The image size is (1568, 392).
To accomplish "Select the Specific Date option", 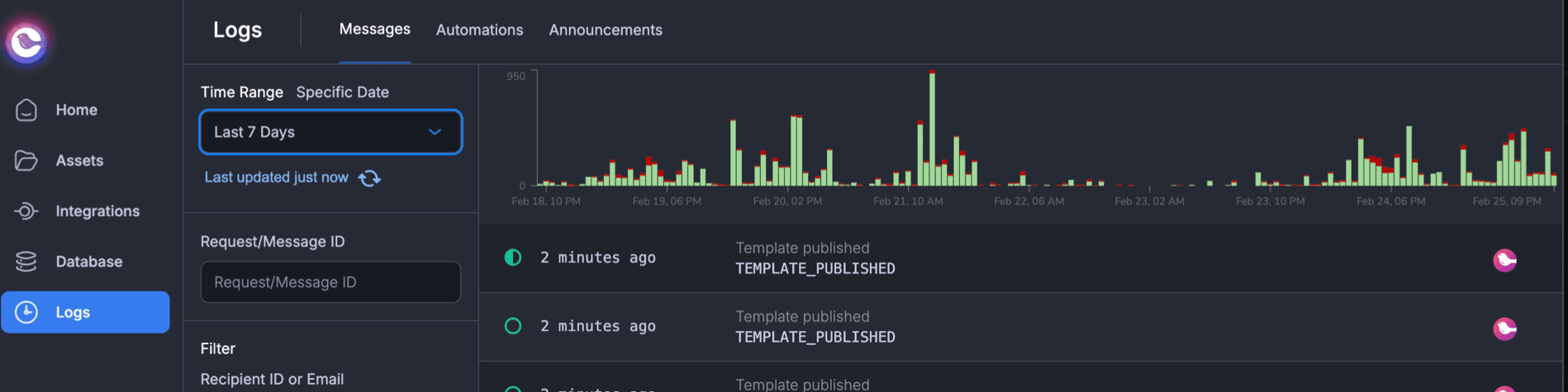I will [x=342, y=92].
